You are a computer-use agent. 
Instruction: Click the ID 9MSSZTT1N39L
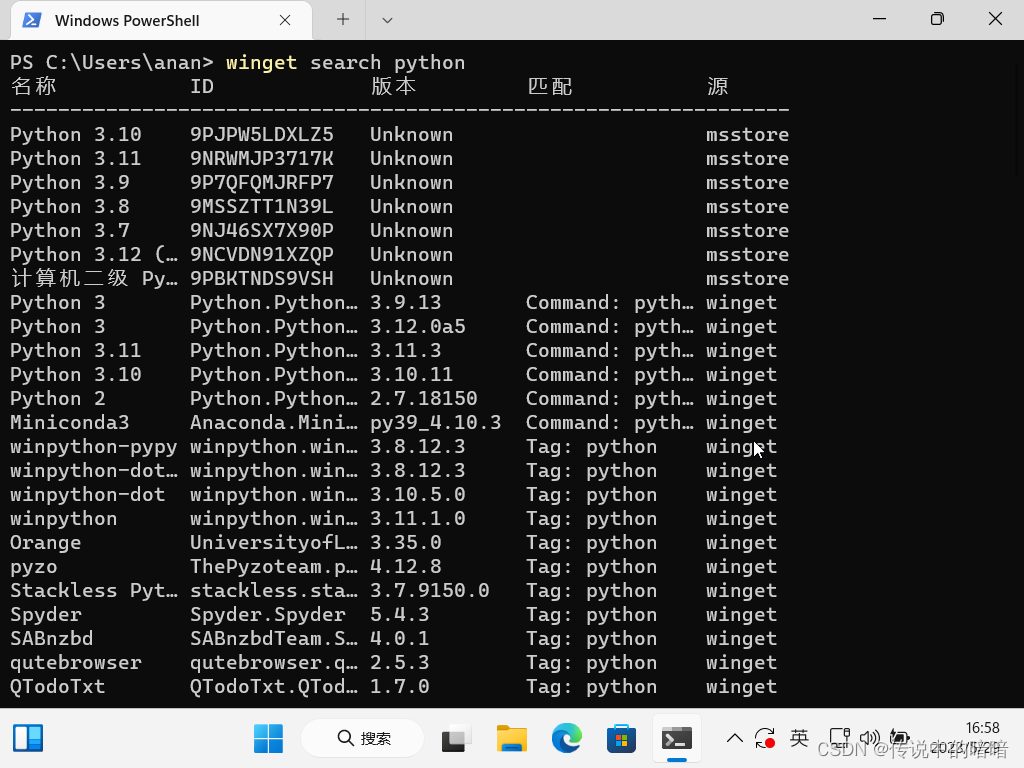click(x=261, y=207)
